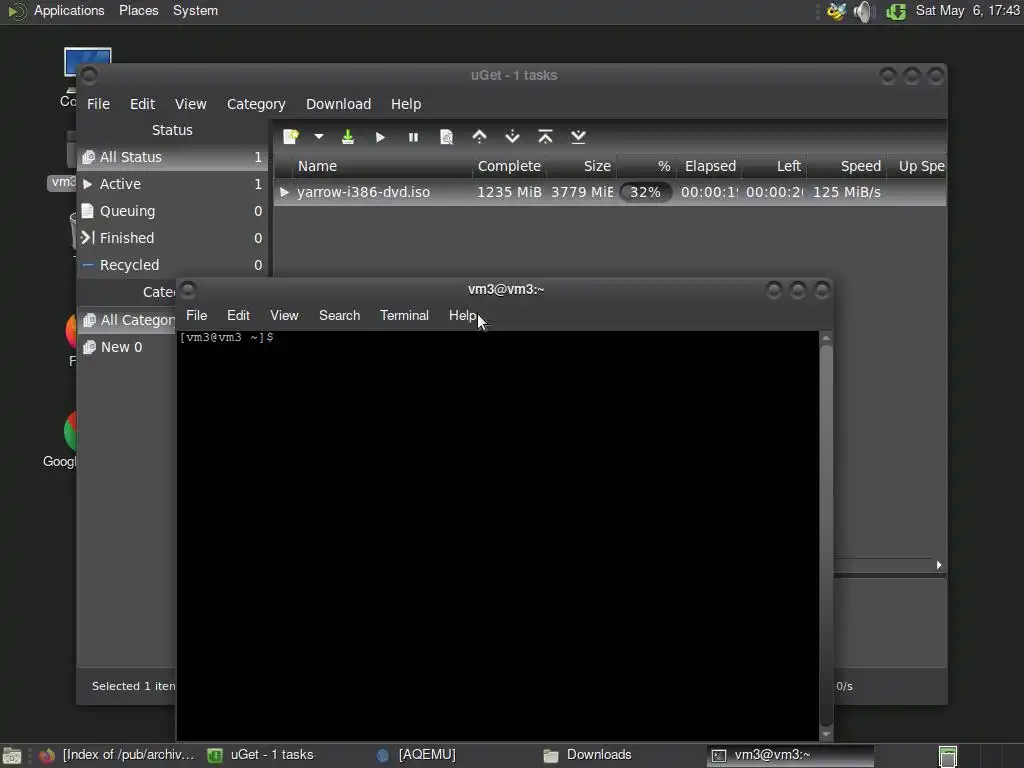Click the save/green download arrow toolbar icon
The image size is (1024, 768).
[x=347, y=136]
